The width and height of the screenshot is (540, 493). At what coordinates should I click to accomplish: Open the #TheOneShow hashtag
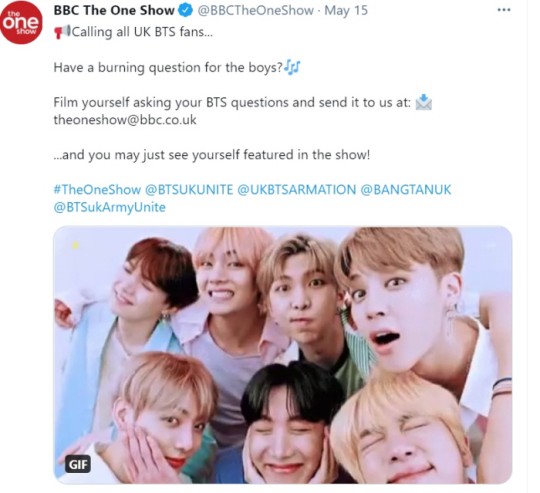tap(97, 189)
